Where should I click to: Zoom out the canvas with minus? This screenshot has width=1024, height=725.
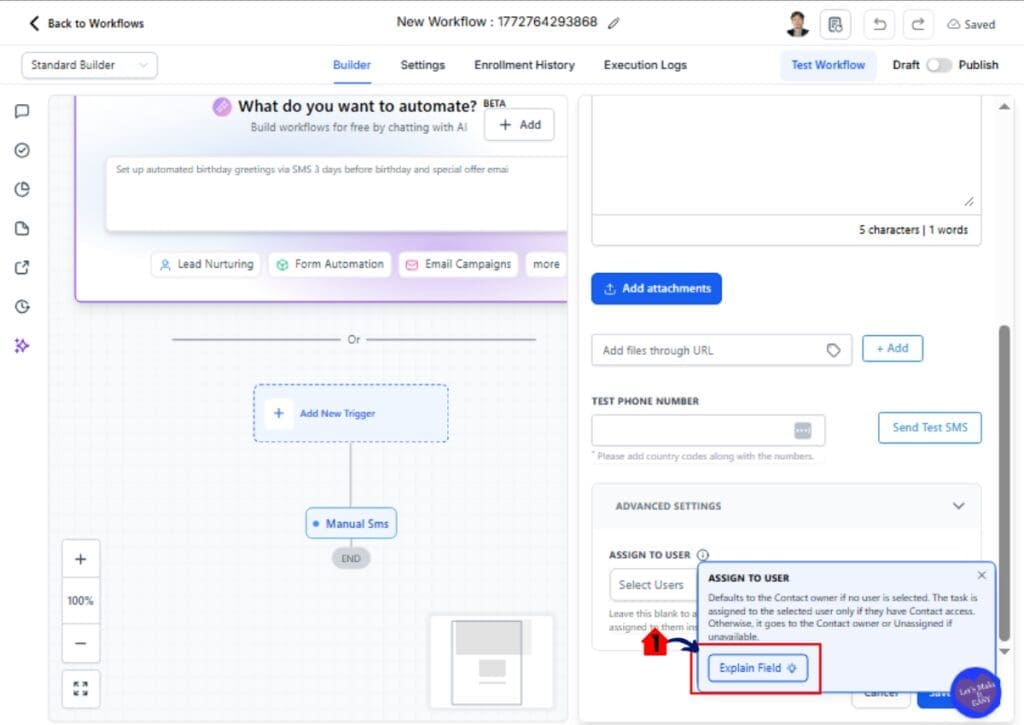(81, 643)
